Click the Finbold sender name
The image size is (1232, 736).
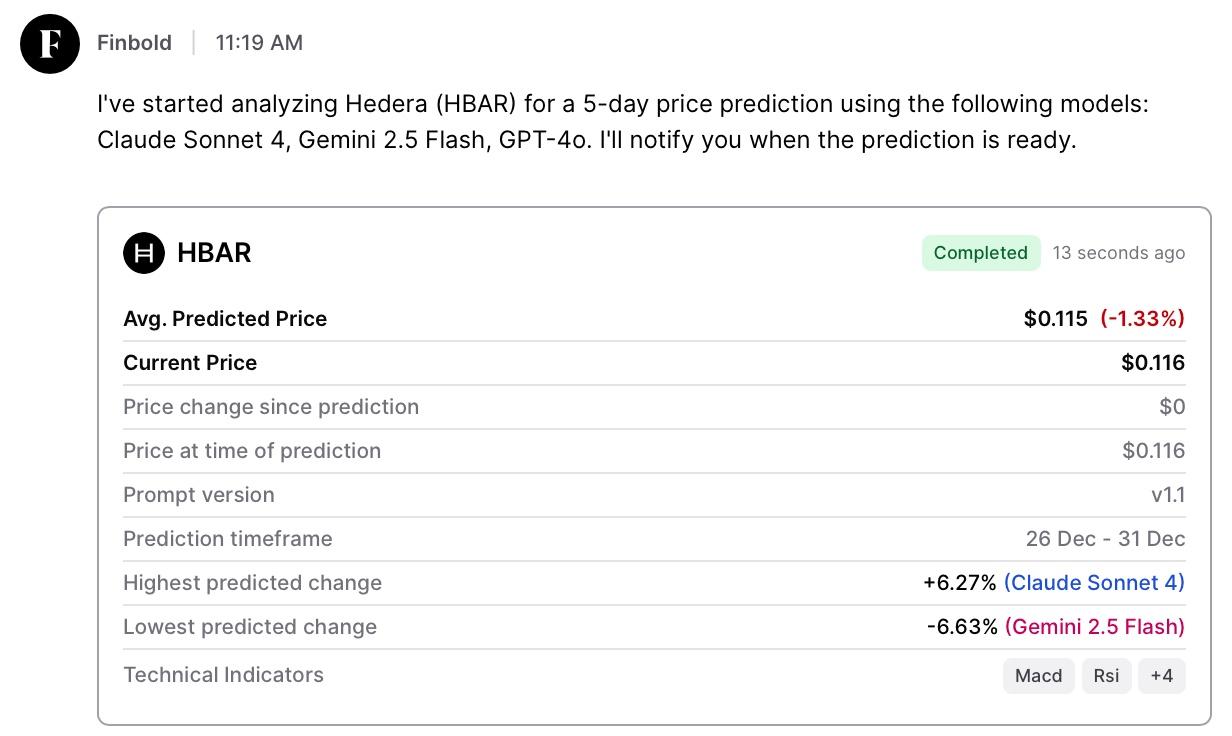coord(134,43)
